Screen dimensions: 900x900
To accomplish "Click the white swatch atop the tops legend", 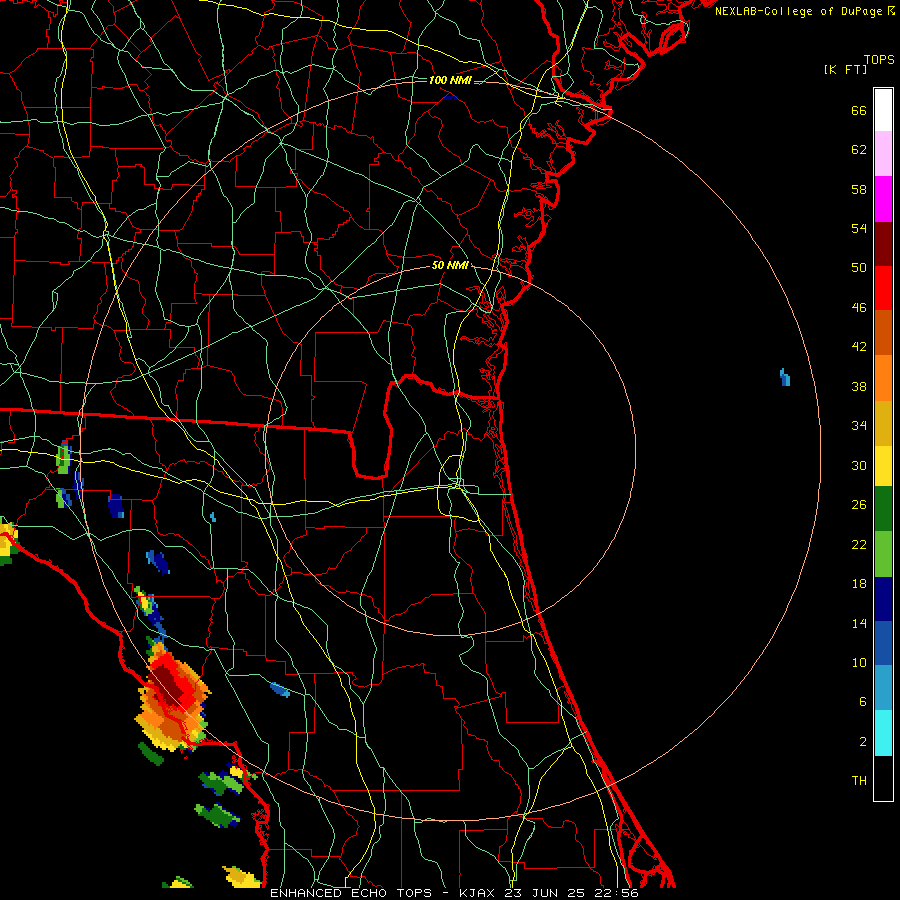I will pos(883,110).
